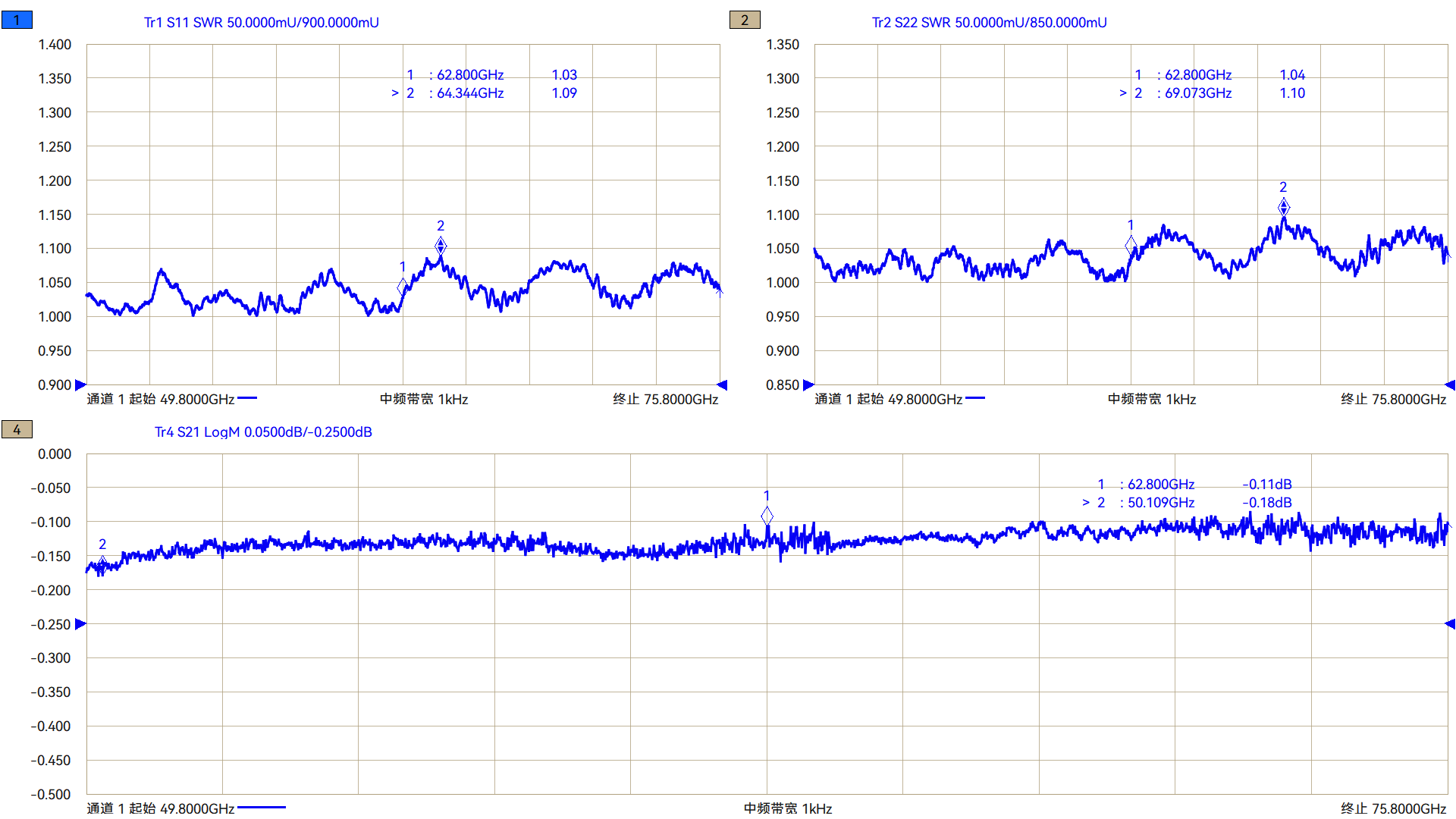Click marker 1 diamond on S11 trace
Image resolution: width=1456 pixels, height=819 pixels.
coord(403,286)
